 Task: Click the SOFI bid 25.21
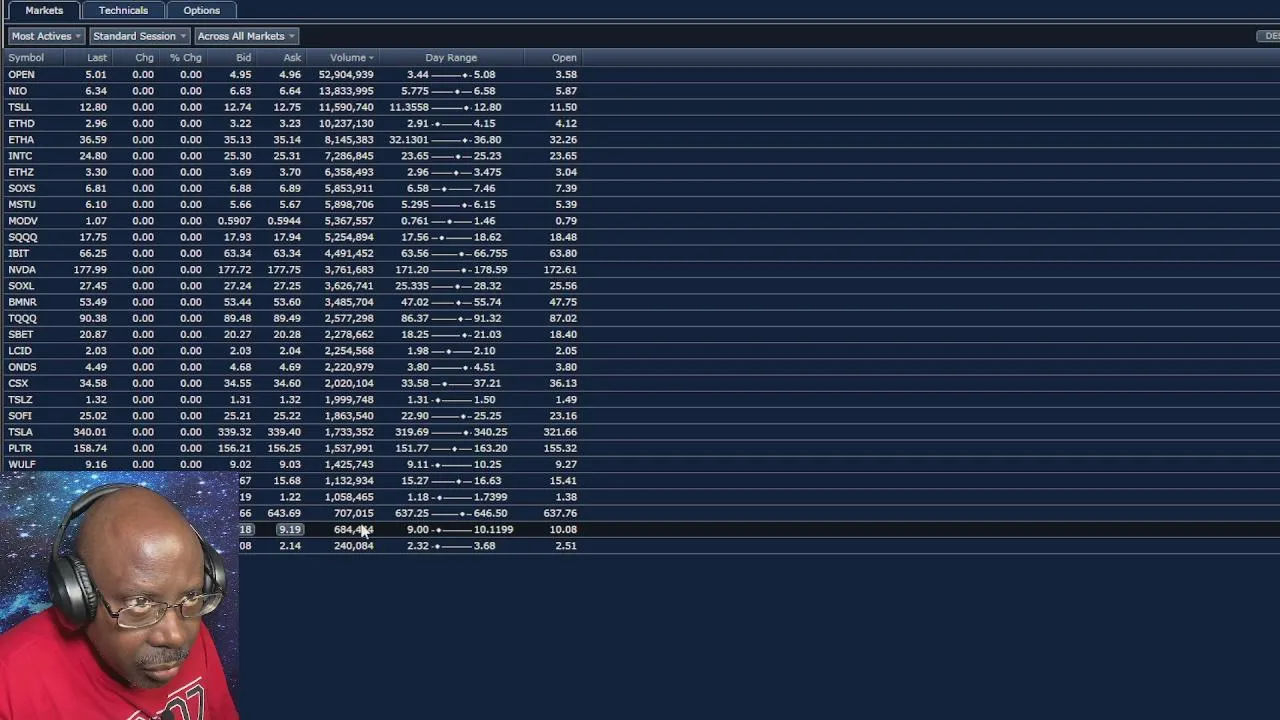pyautogui.click(x=238, y=416)
